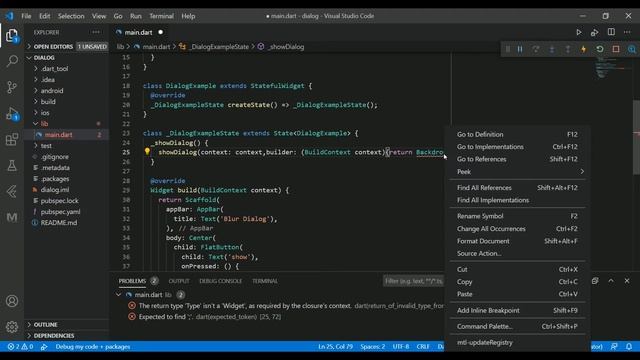The height and width of the screenshot is (360, 640).
Task: Pause the debug session
Action: click(520, 49)
